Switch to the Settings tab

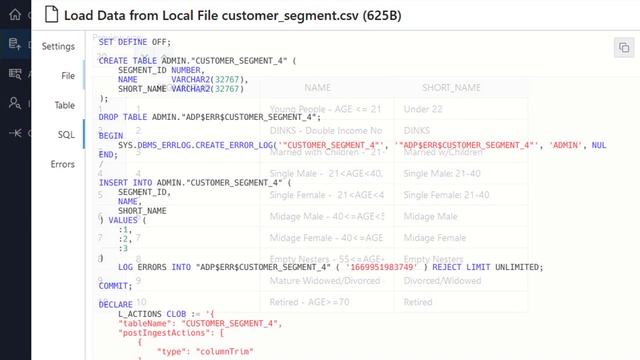tap(58, 46)
